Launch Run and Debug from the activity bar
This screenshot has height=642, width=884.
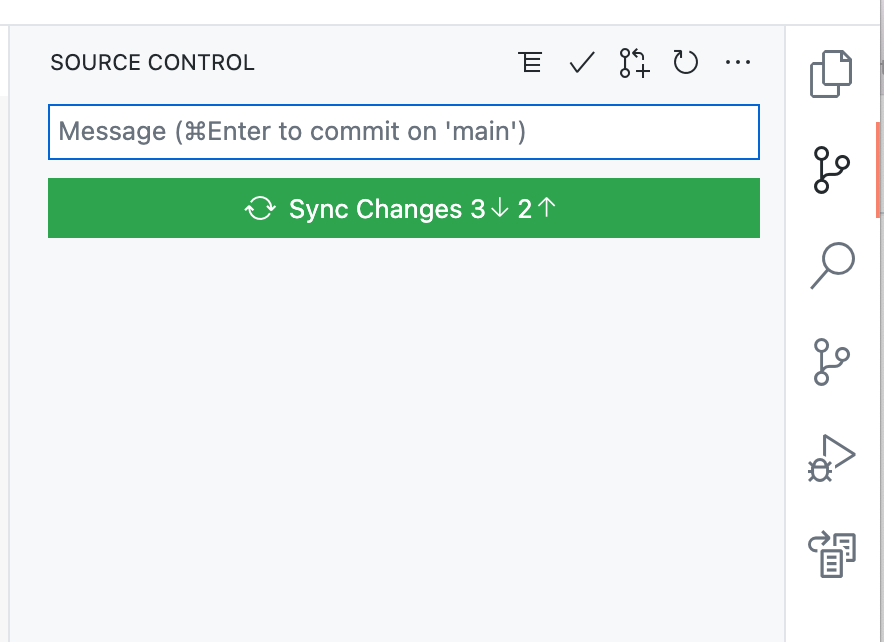coord(830,458)
